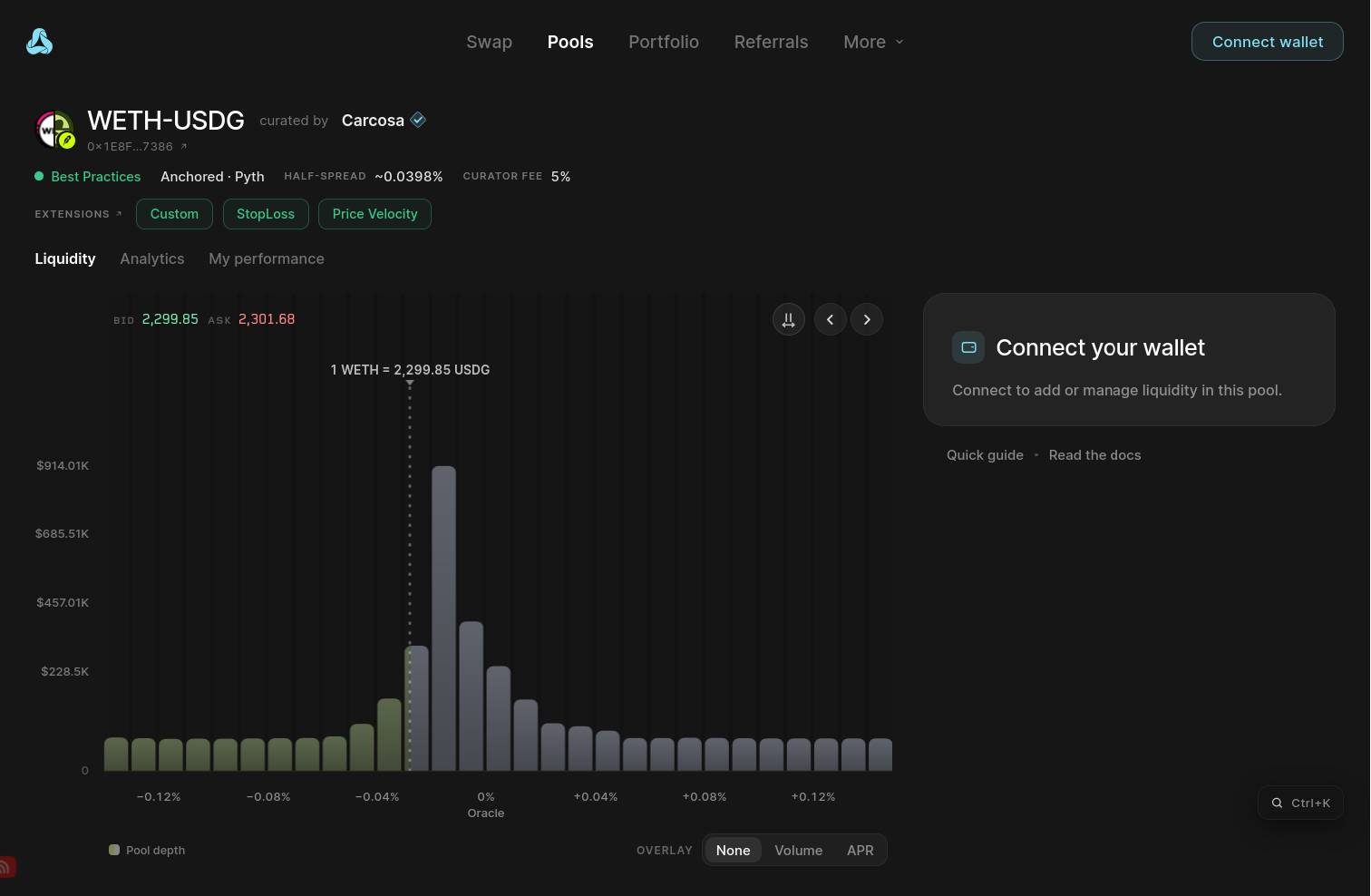
Task: Click the Oracle 0% axis label
Action: tap(486, 804)
